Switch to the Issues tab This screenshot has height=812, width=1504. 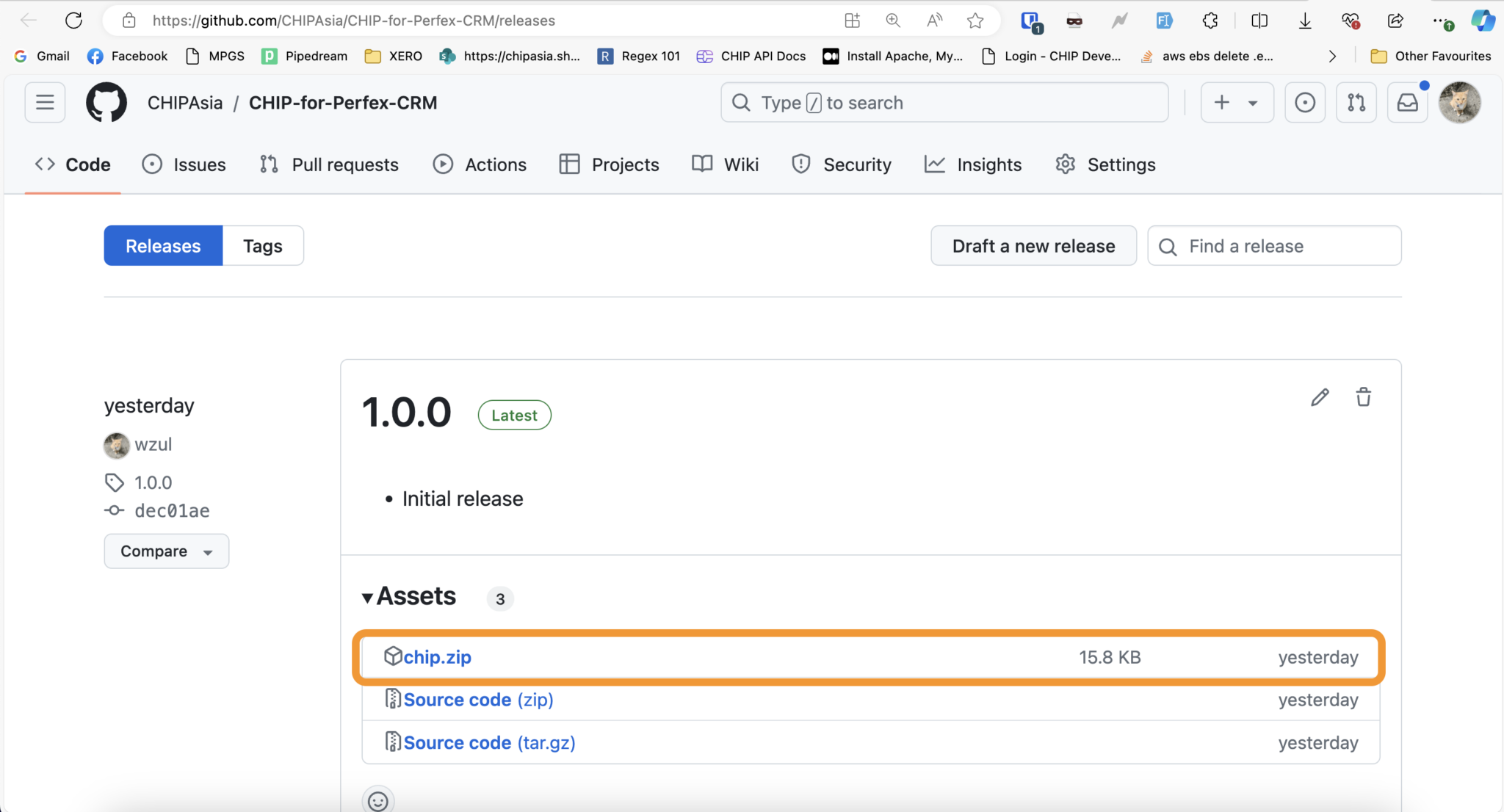click(184, 164)
